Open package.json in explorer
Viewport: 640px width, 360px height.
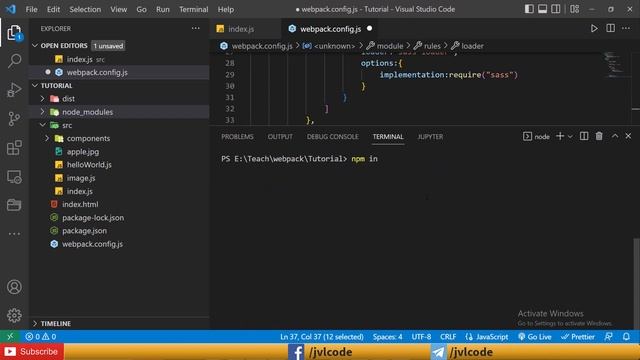click(x=84, y=231)
